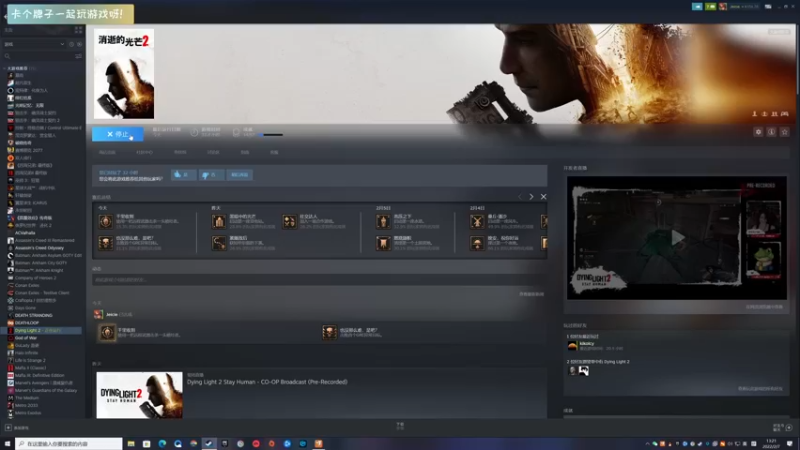Screen dimensions: 800x450
Task: Open the Windows Start button
Action: tap(7, 444)
